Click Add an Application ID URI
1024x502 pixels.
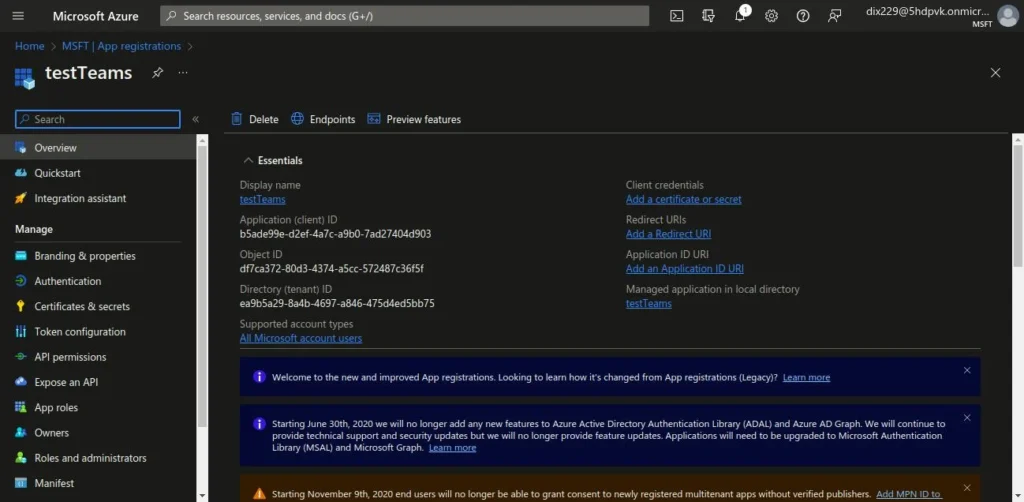[x=684, y=268]
